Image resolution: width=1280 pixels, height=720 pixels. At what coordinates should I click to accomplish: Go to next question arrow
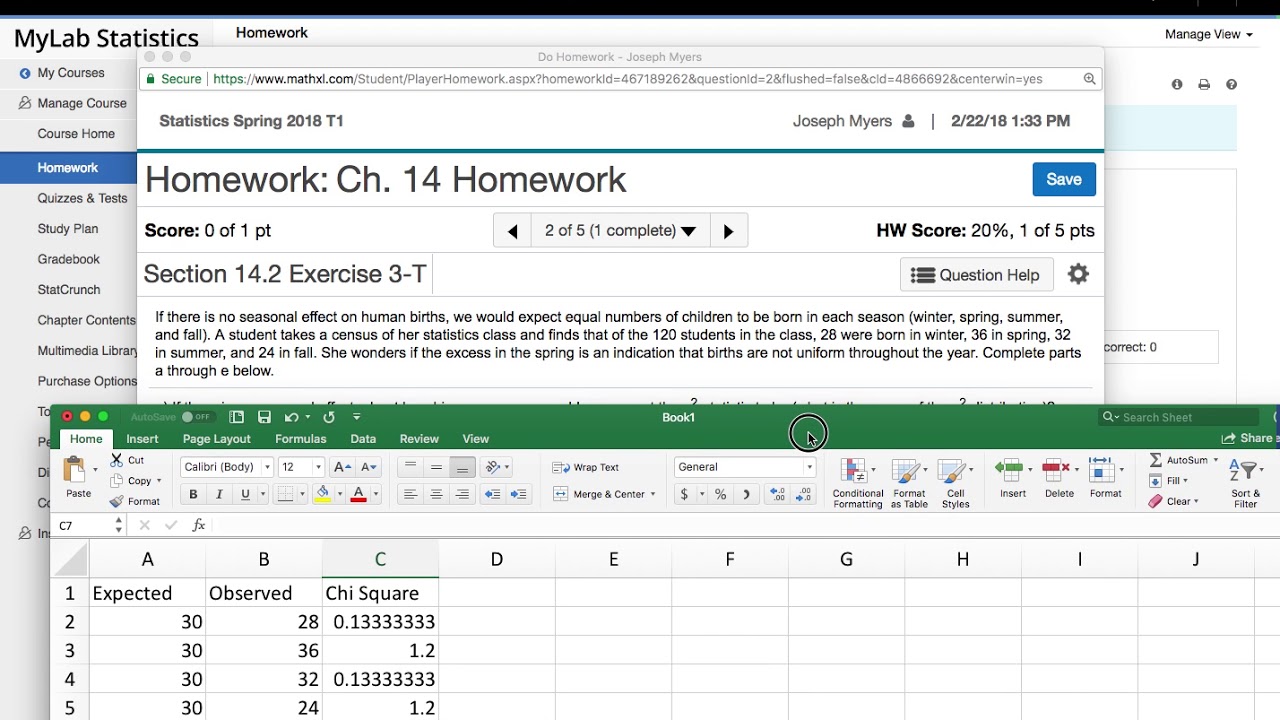[728, 231]
